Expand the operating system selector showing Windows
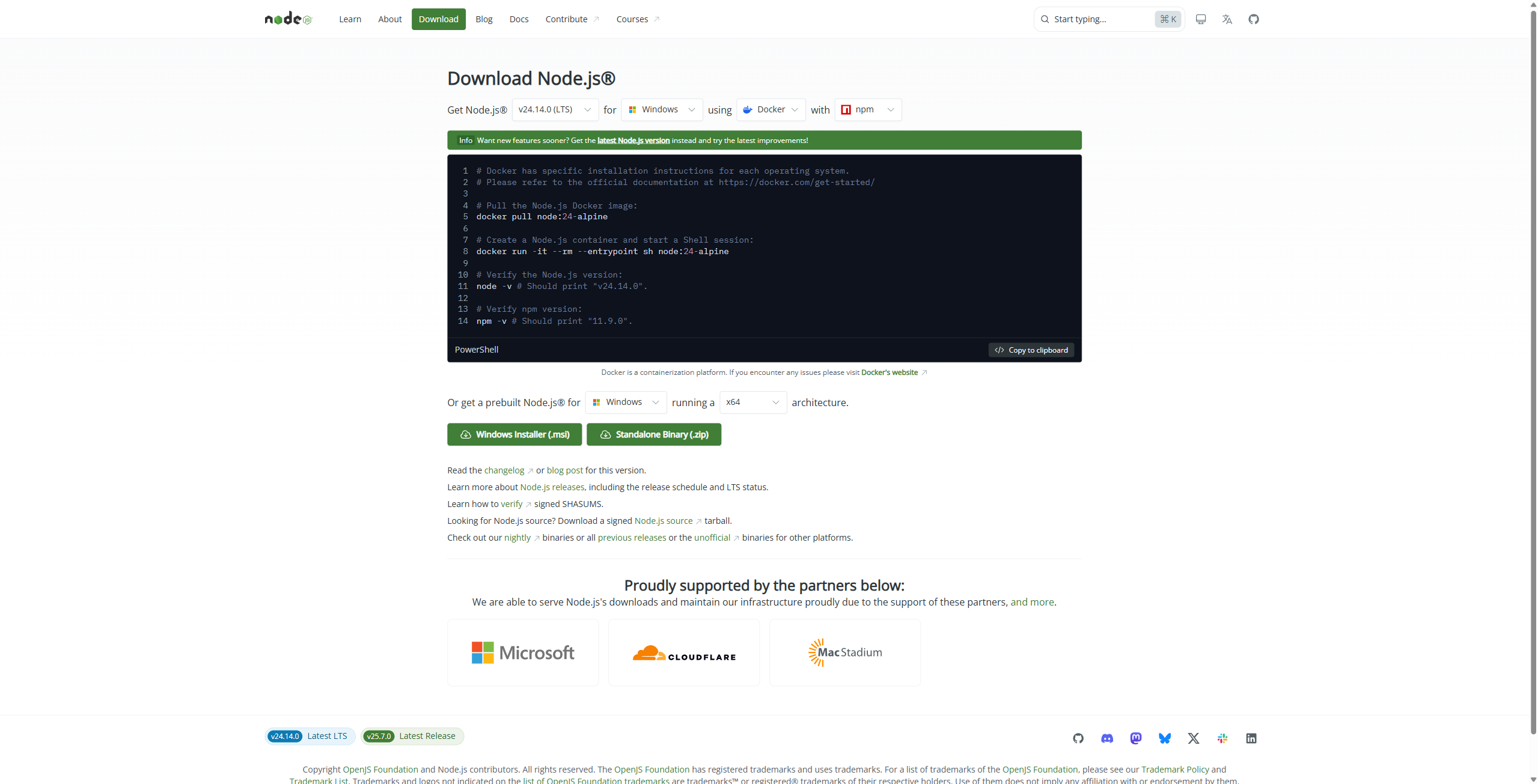Viewport: 1538px width, 784px height. (x=661, y=109)
